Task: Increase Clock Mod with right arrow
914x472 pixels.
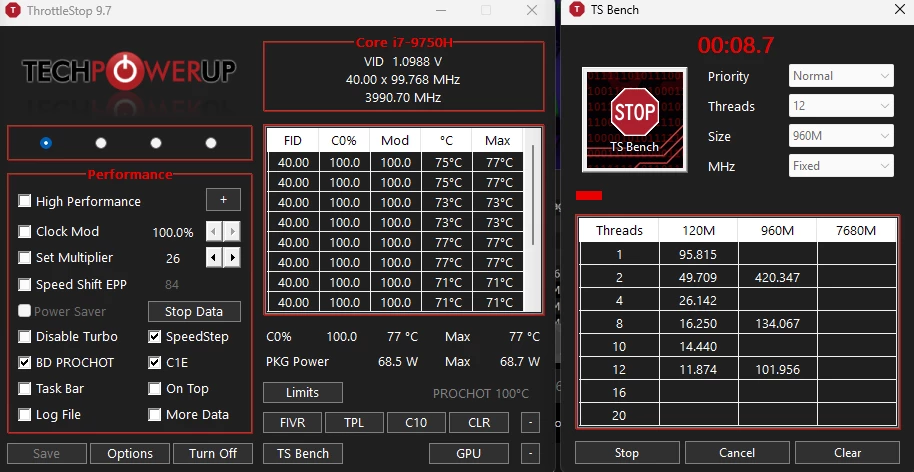Action: pyautogui.click(x=232, y=232)
